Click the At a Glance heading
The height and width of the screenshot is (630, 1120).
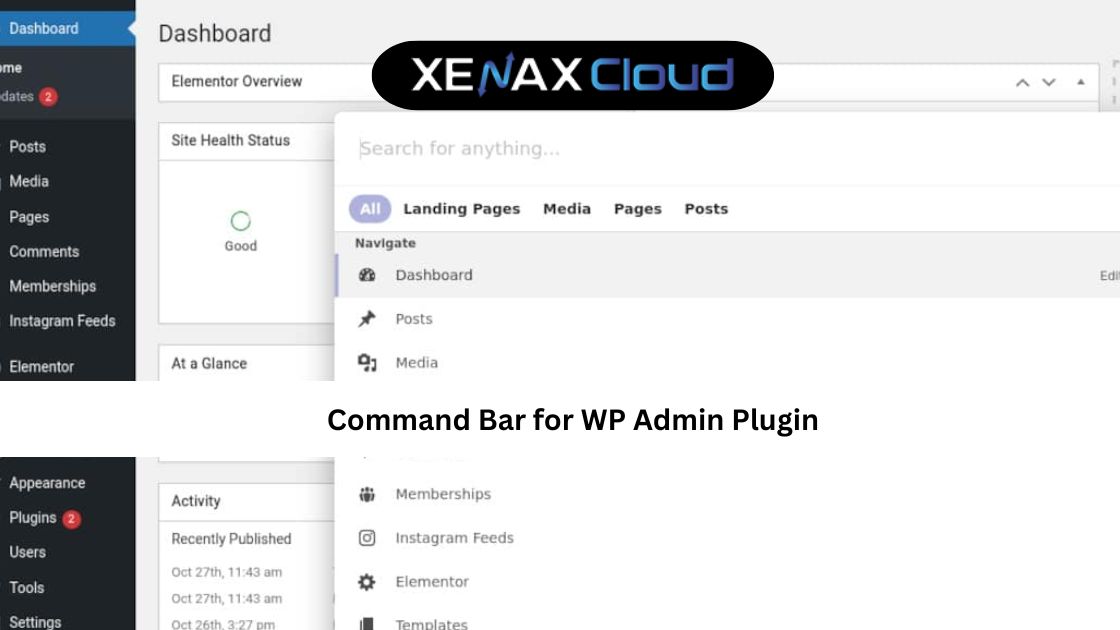[209, 364]
